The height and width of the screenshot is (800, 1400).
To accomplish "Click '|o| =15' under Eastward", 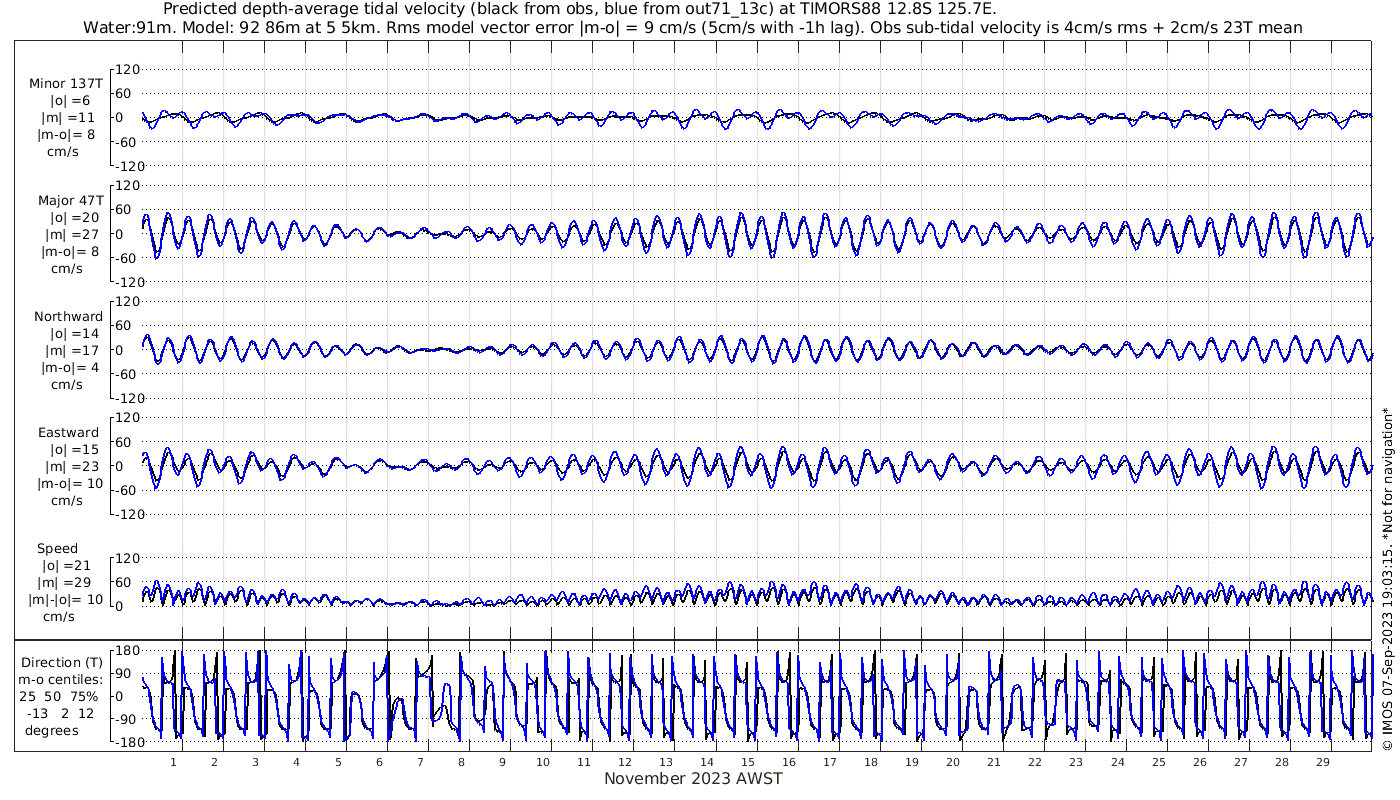I will click(x=74, y=449).
